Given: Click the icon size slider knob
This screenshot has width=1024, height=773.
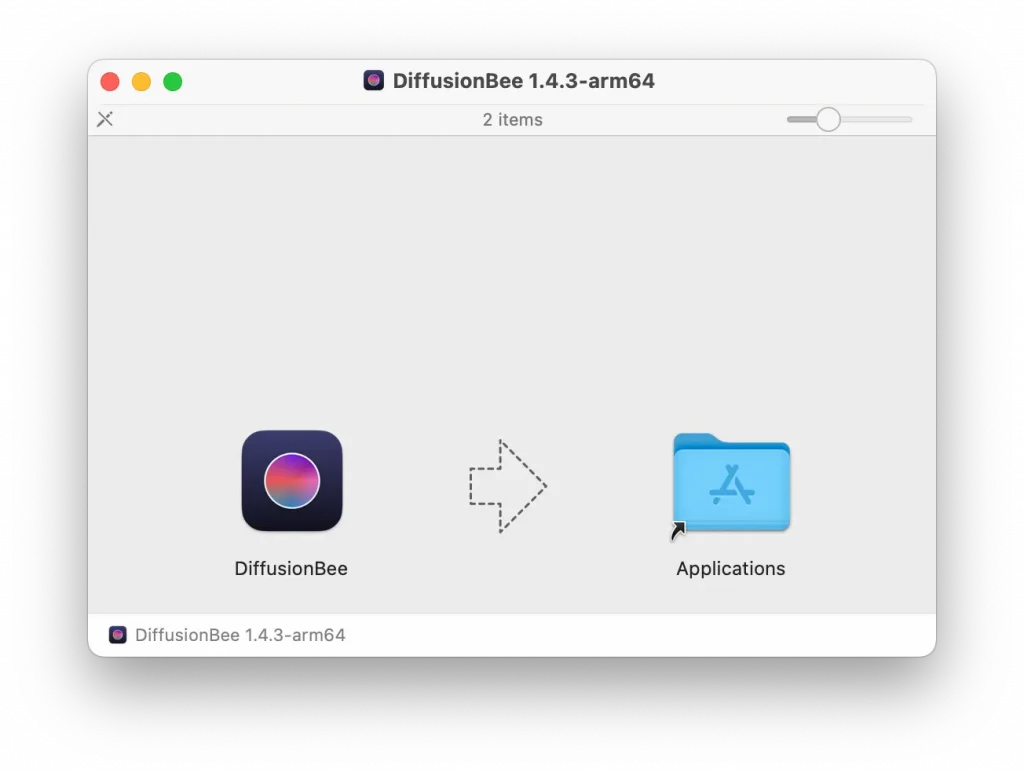Looking at the screenshot, I should (828, 120).
